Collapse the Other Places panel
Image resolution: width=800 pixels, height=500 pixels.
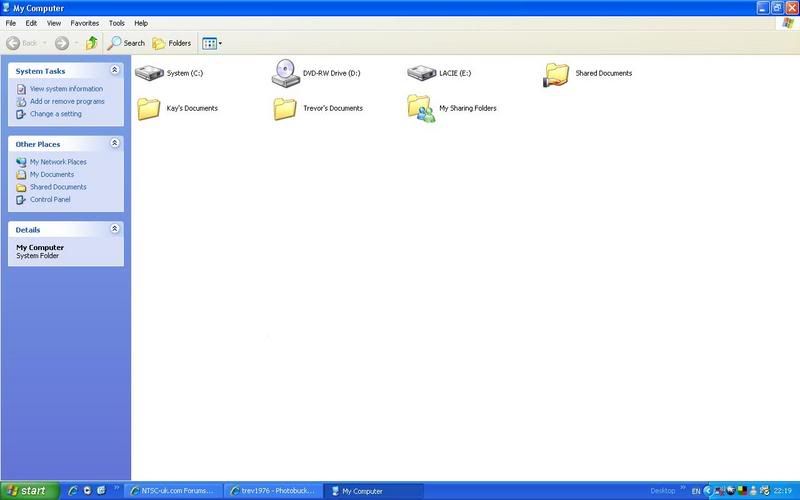(115, 143)
